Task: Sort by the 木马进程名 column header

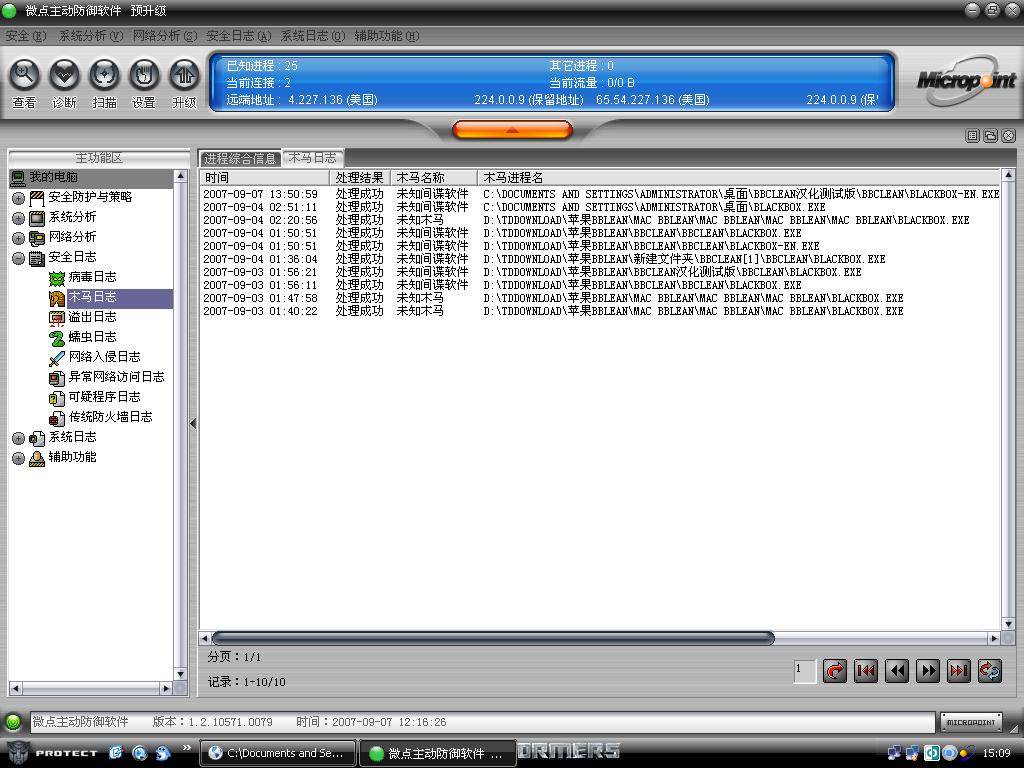Action: coord(739,178)
